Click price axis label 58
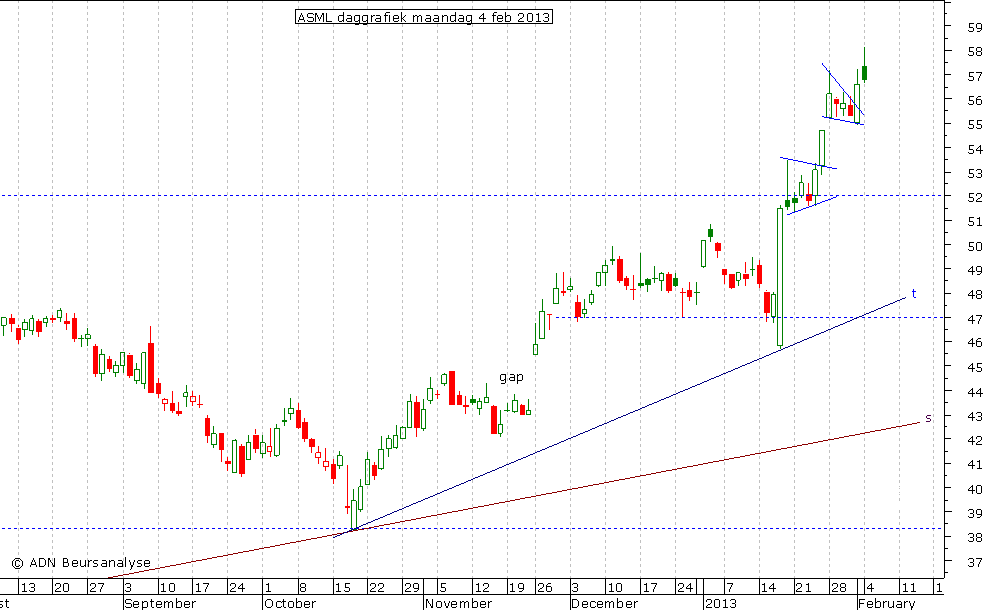985x610 pixels. tap(975, 52)
